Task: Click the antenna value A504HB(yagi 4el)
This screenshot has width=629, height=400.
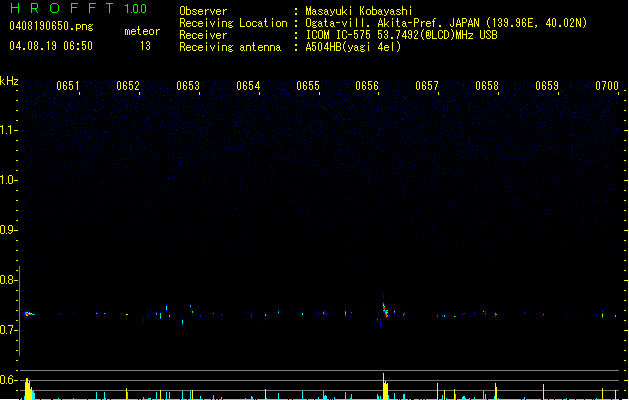Action: [353, 47]
